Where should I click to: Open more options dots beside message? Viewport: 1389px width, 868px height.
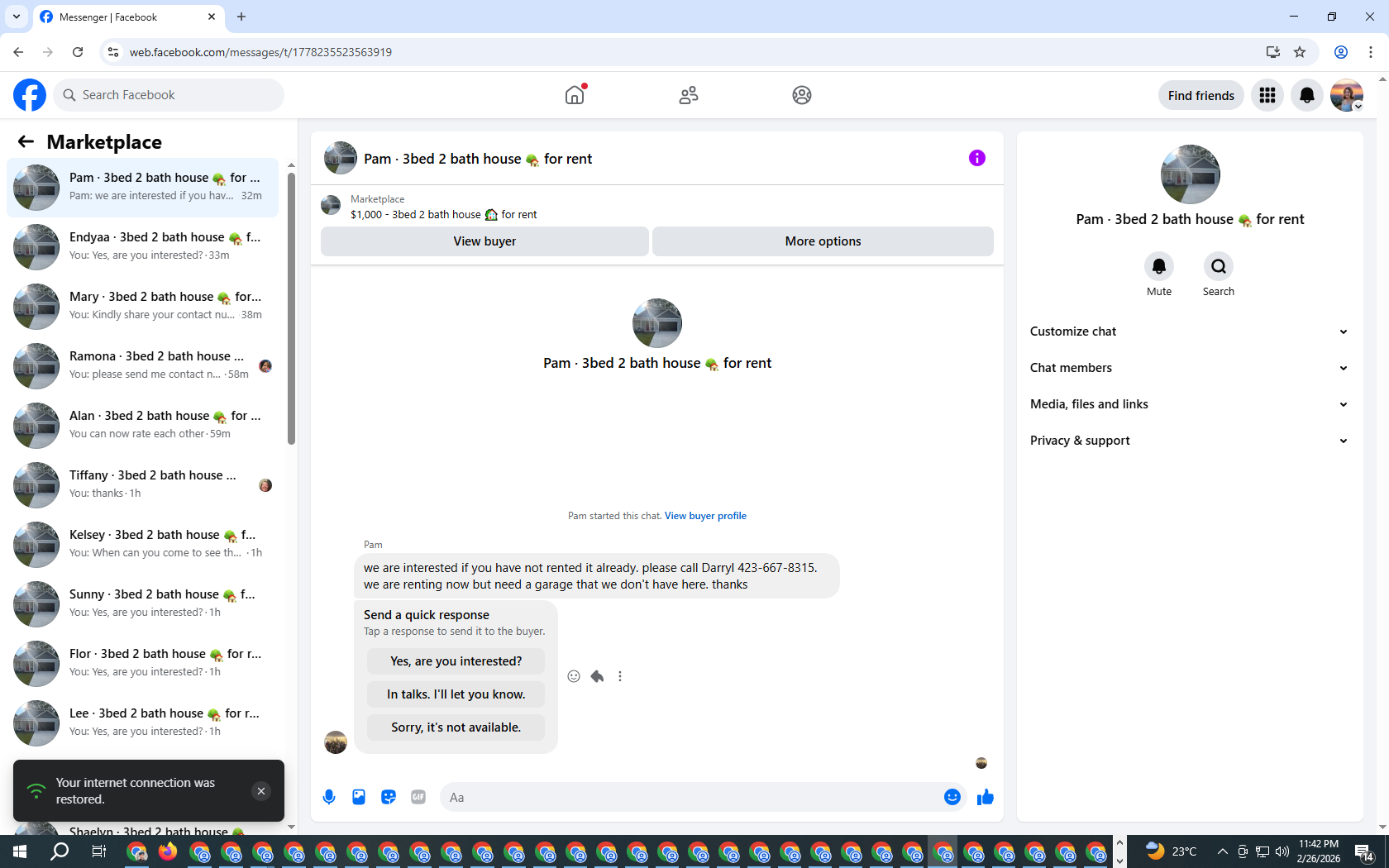[620, 676]
